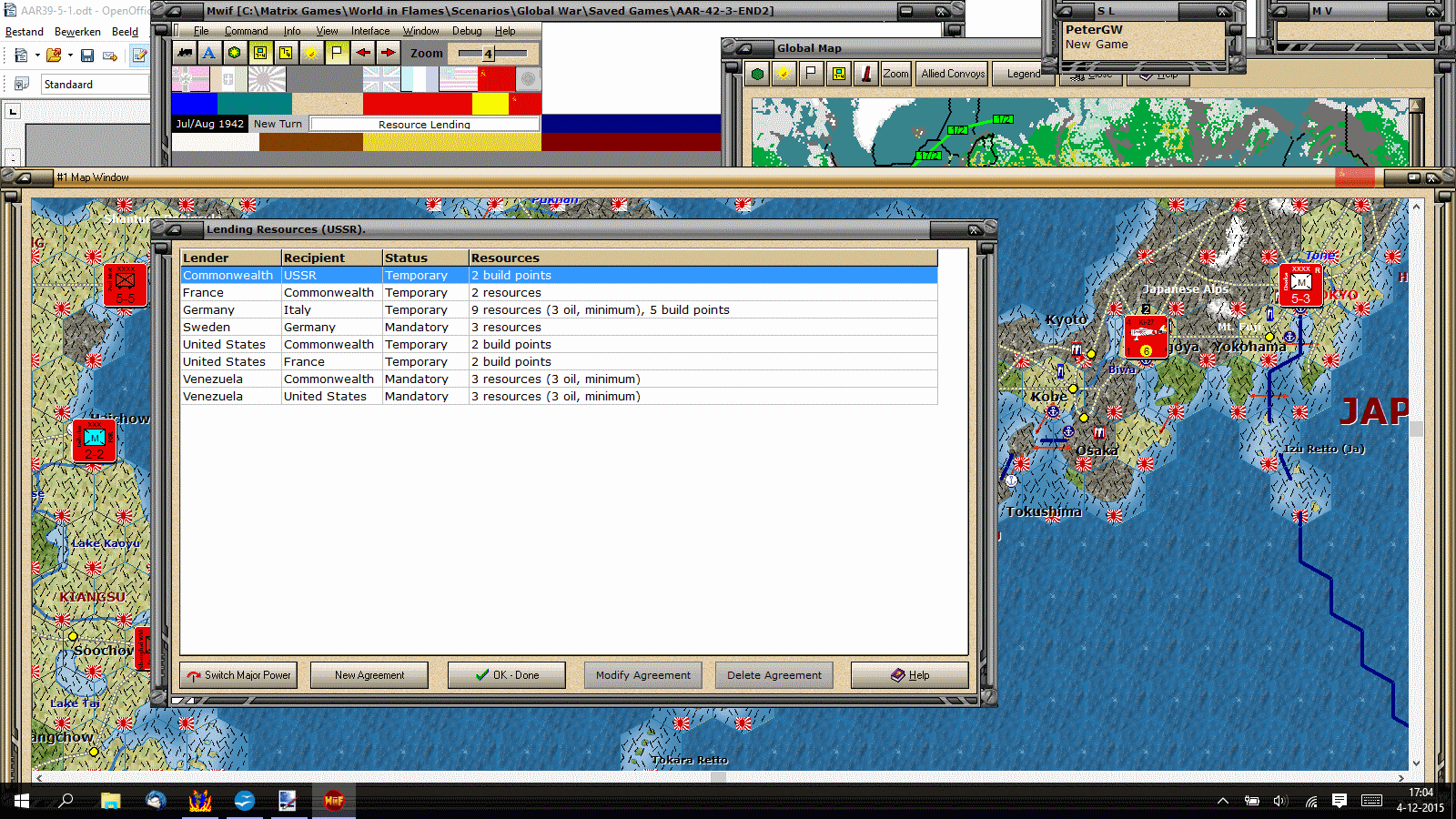This screenshot has height=819, width=1456.
Task: Click the Zoom button in Global Map
Action: pyautogui.click(x=895, y=74)
